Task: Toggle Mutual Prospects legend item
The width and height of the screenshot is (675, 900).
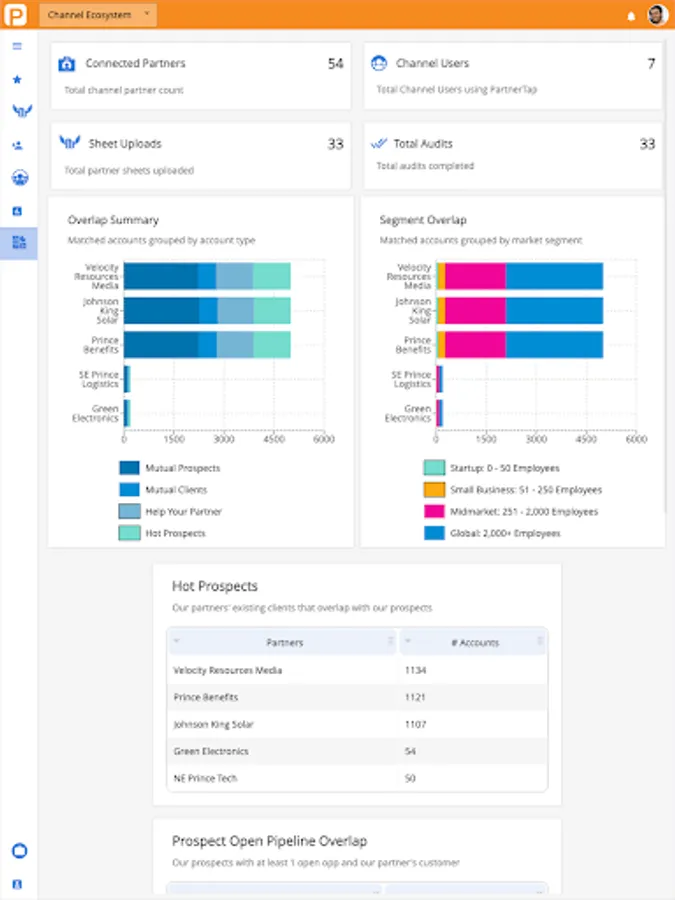Action: pos(182,468)
